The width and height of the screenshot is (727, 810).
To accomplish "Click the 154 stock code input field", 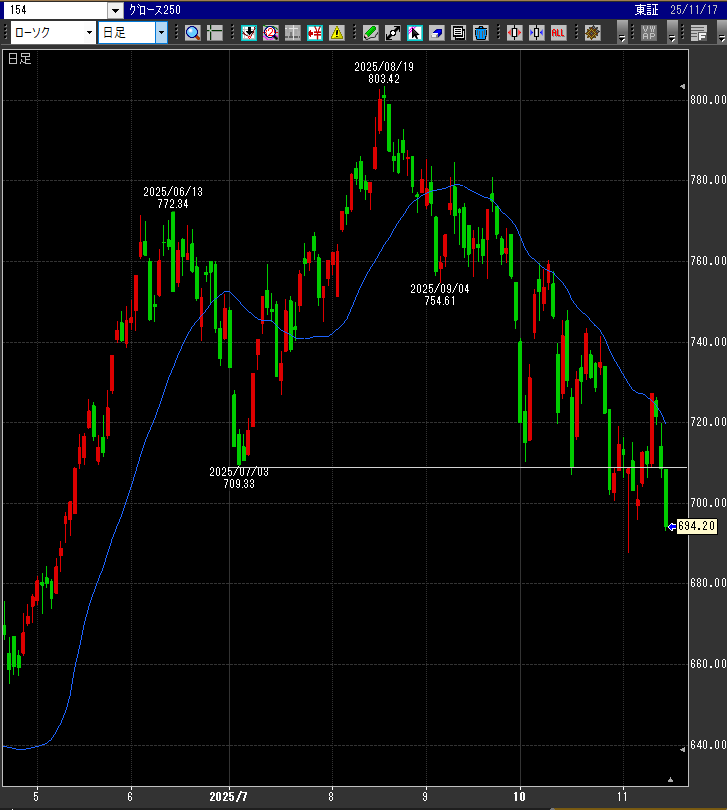I will click(x=55, y=9).
